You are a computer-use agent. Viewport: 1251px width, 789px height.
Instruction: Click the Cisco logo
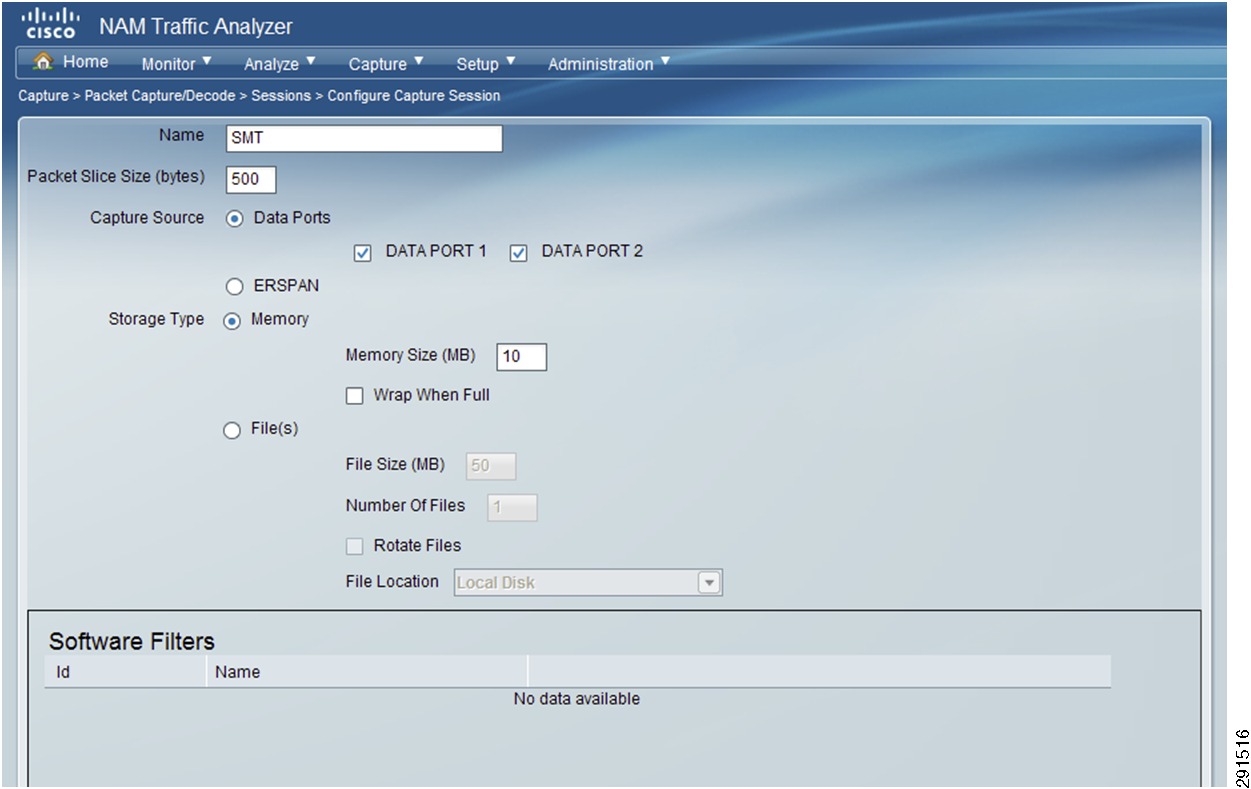51,23
